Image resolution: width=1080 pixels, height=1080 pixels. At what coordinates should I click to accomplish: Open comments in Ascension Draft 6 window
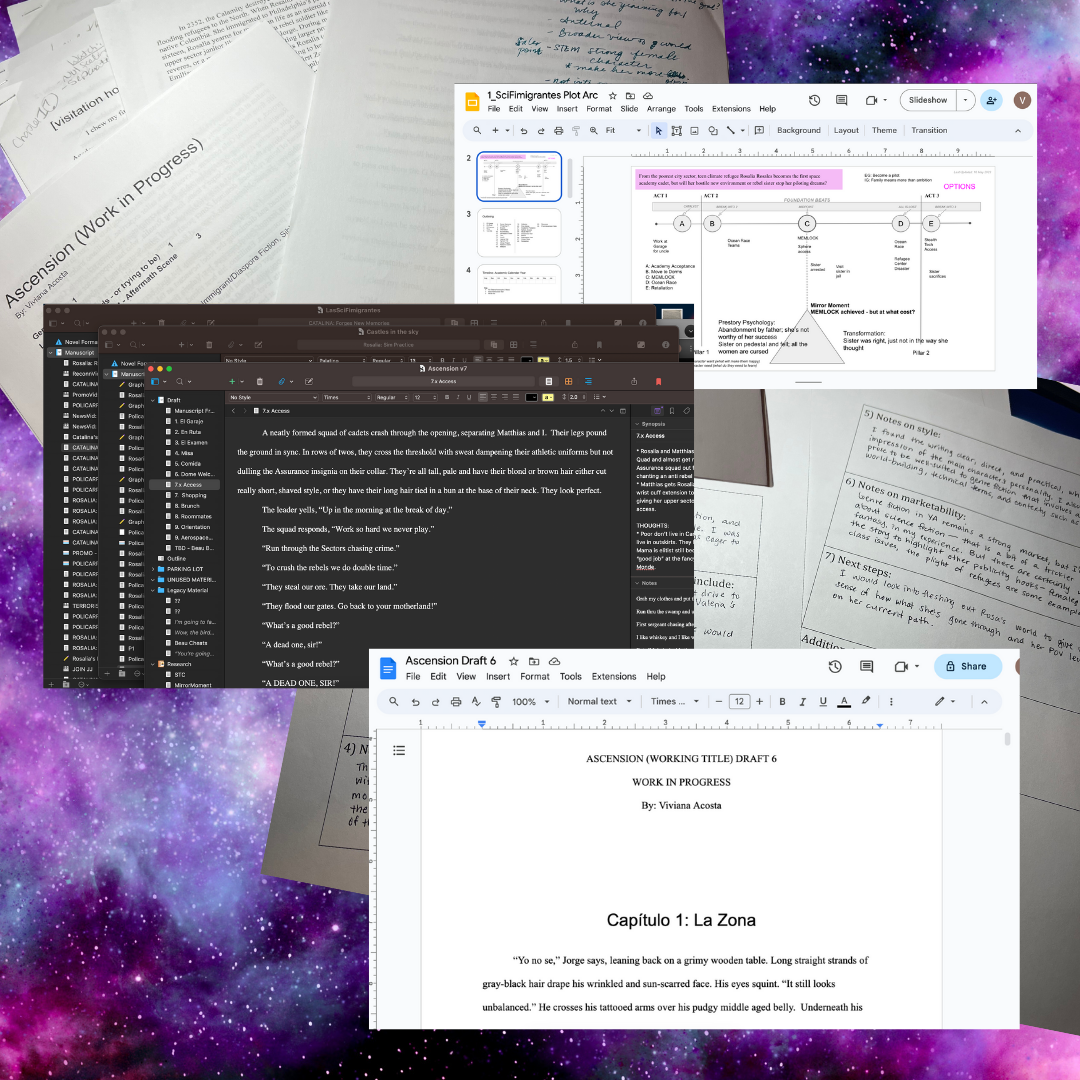pyautogui.click(x=866, y=666)
